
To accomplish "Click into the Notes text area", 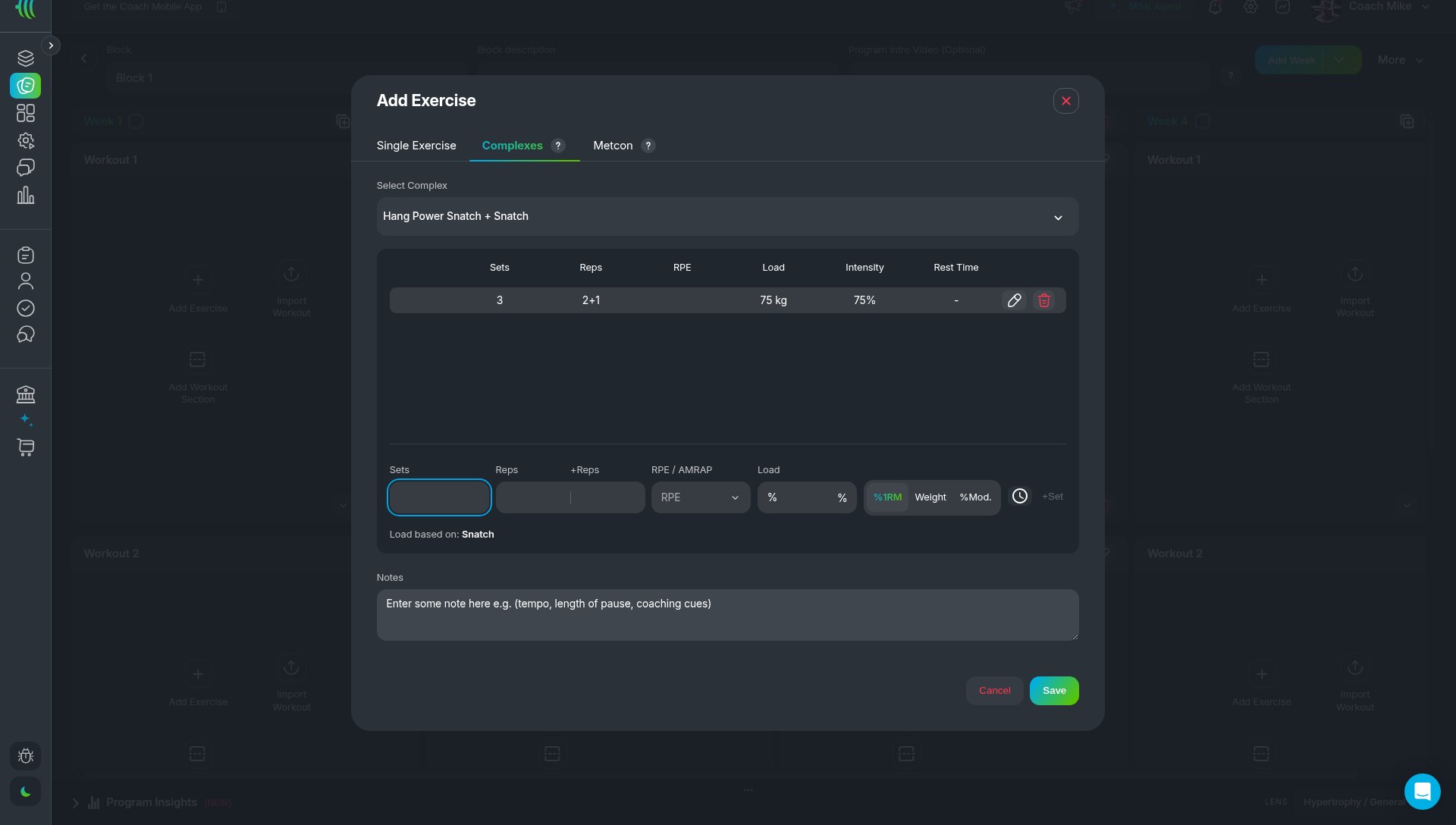I will [727, 615].
